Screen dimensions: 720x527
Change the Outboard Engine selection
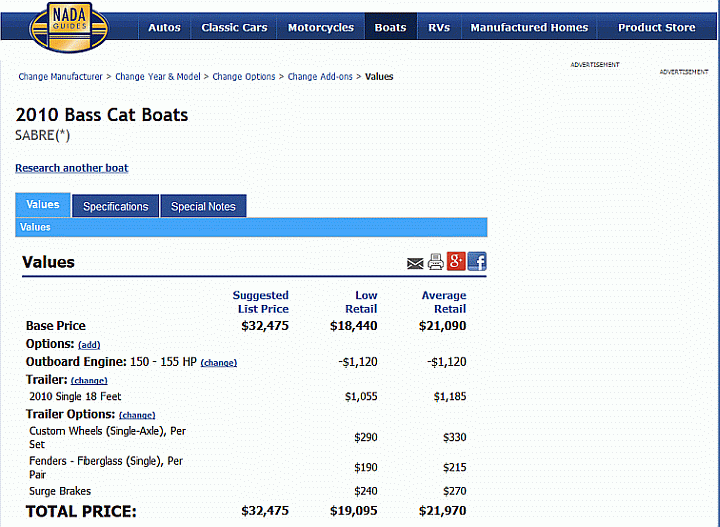click(x=219, y=363)
